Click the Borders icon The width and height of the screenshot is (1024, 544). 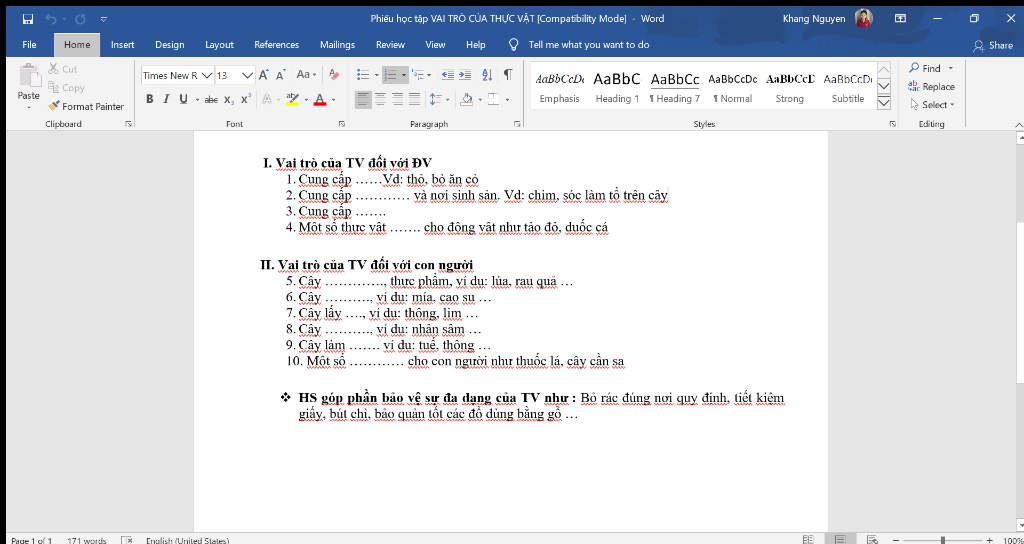pyautogui.click(x=494, y=99)
